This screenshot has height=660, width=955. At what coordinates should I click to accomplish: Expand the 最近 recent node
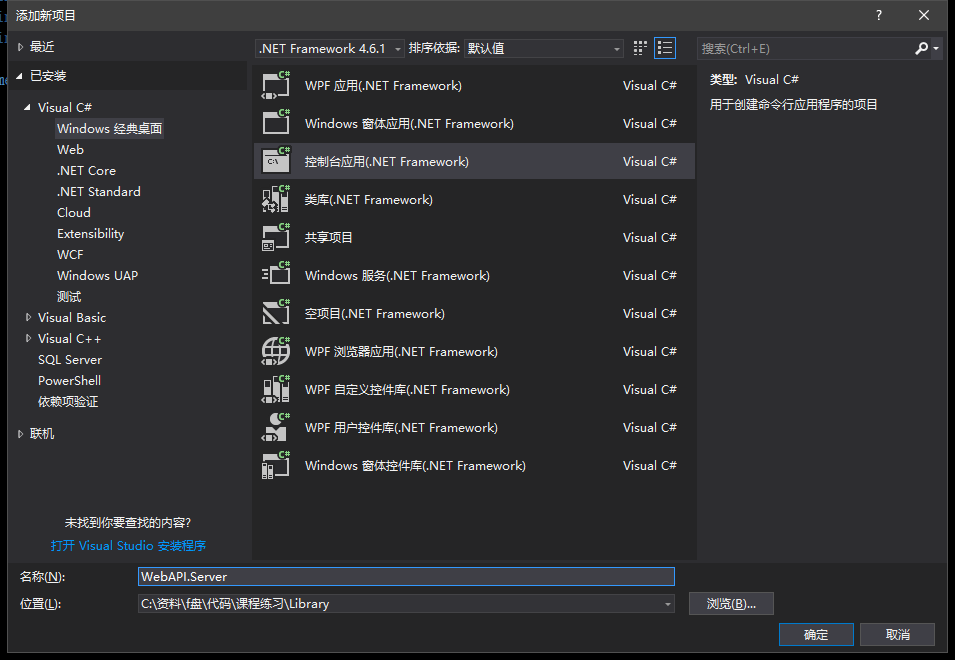[21, 47]
